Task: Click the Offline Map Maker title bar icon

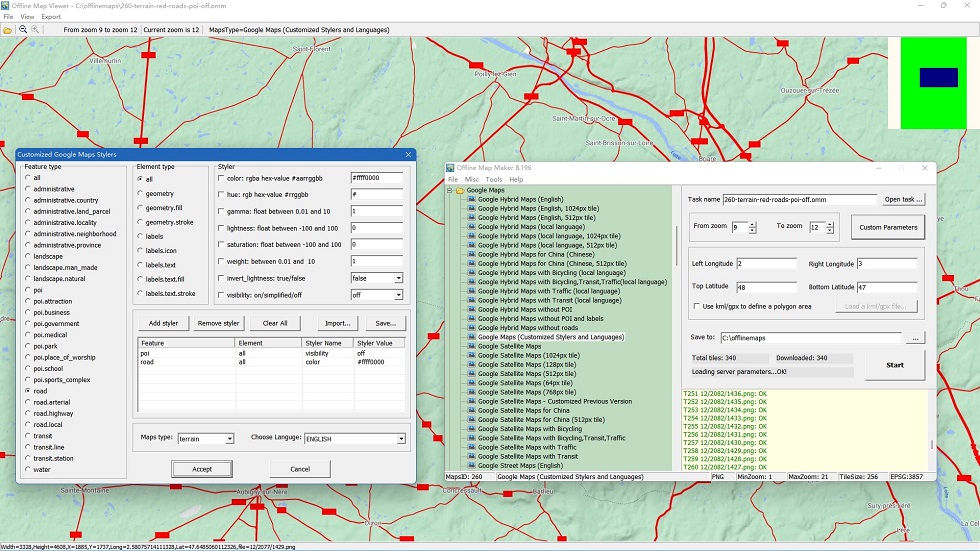Action: 450,167
